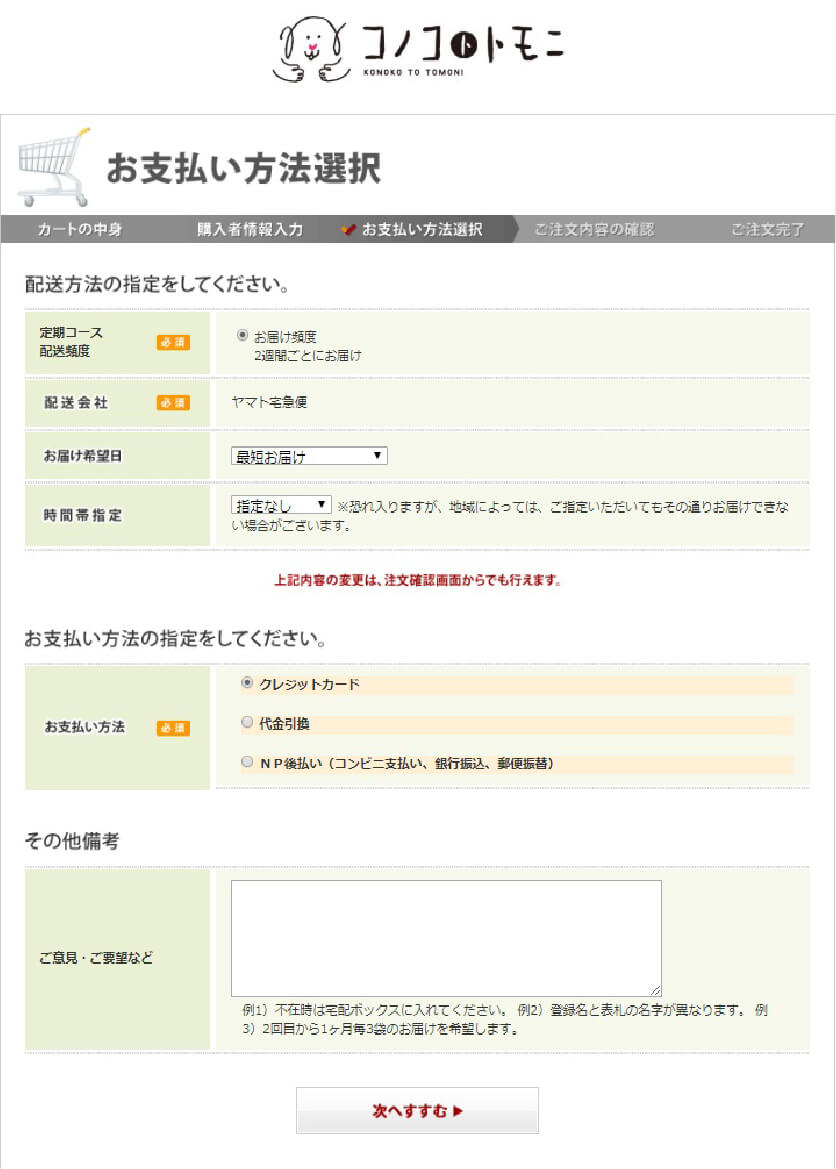Select 代金引換 payment radio button
The width and height of the screenshot is (836, 1169).
[x=247, y=722]
